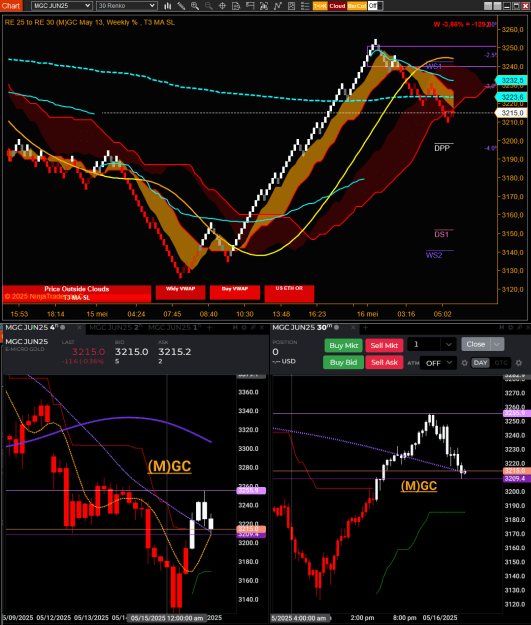Switch to the MGC JUN25 1h tab
This screenshot has width=531, height=625.
tap(173, 328)
